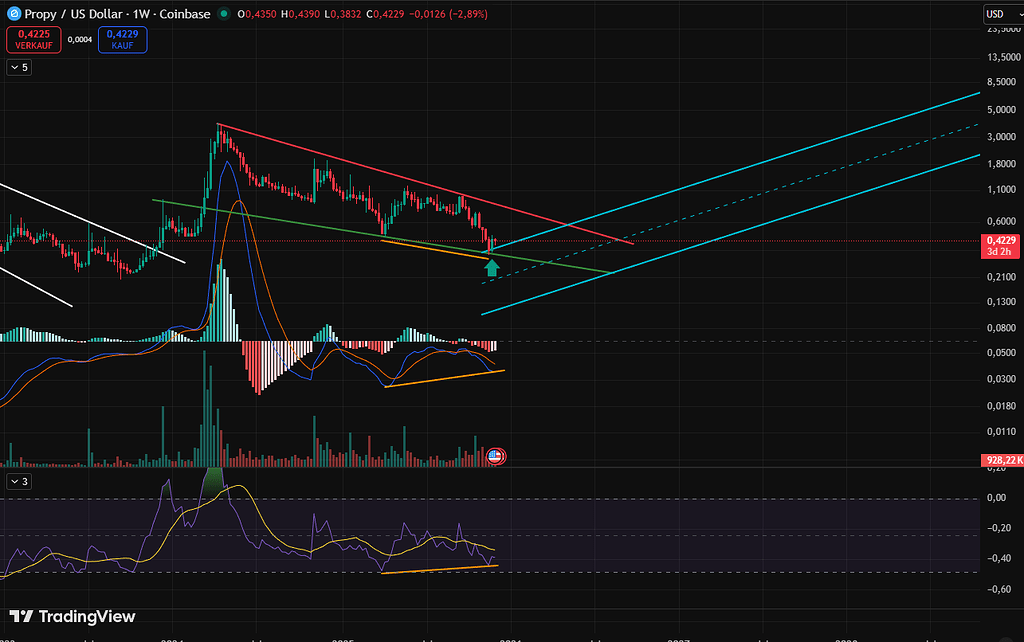
Task: Click the red 0,4229 current price label
Action: pyautogui.click(x=1000, y=240)
